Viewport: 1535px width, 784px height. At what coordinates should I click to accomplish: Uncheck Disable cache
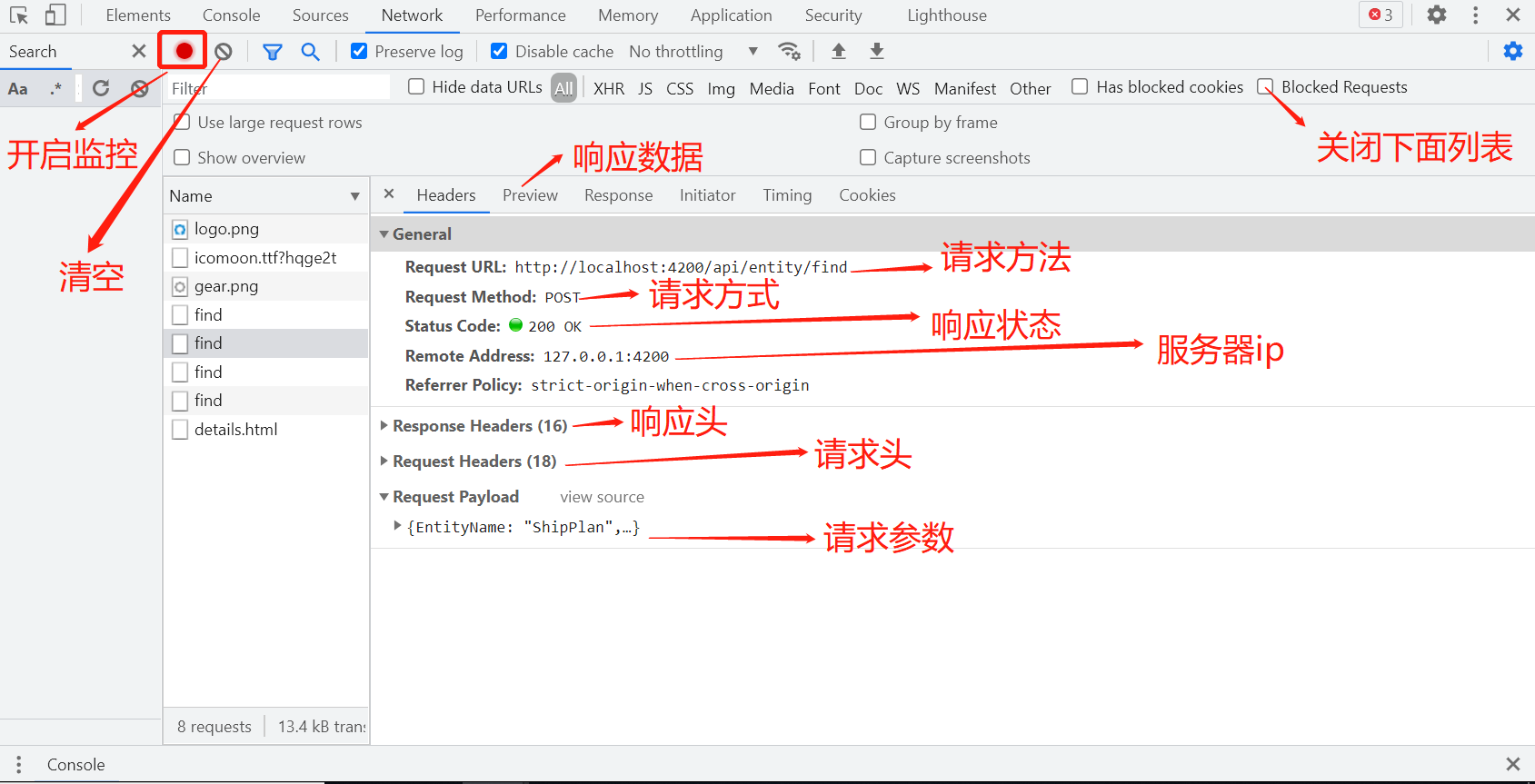point(499,51)
